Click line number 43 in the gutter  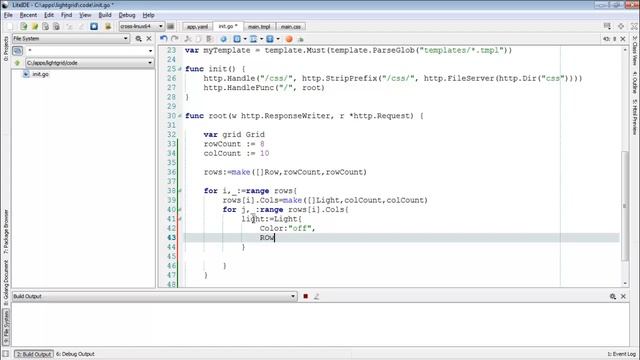[x=171, y=238]
